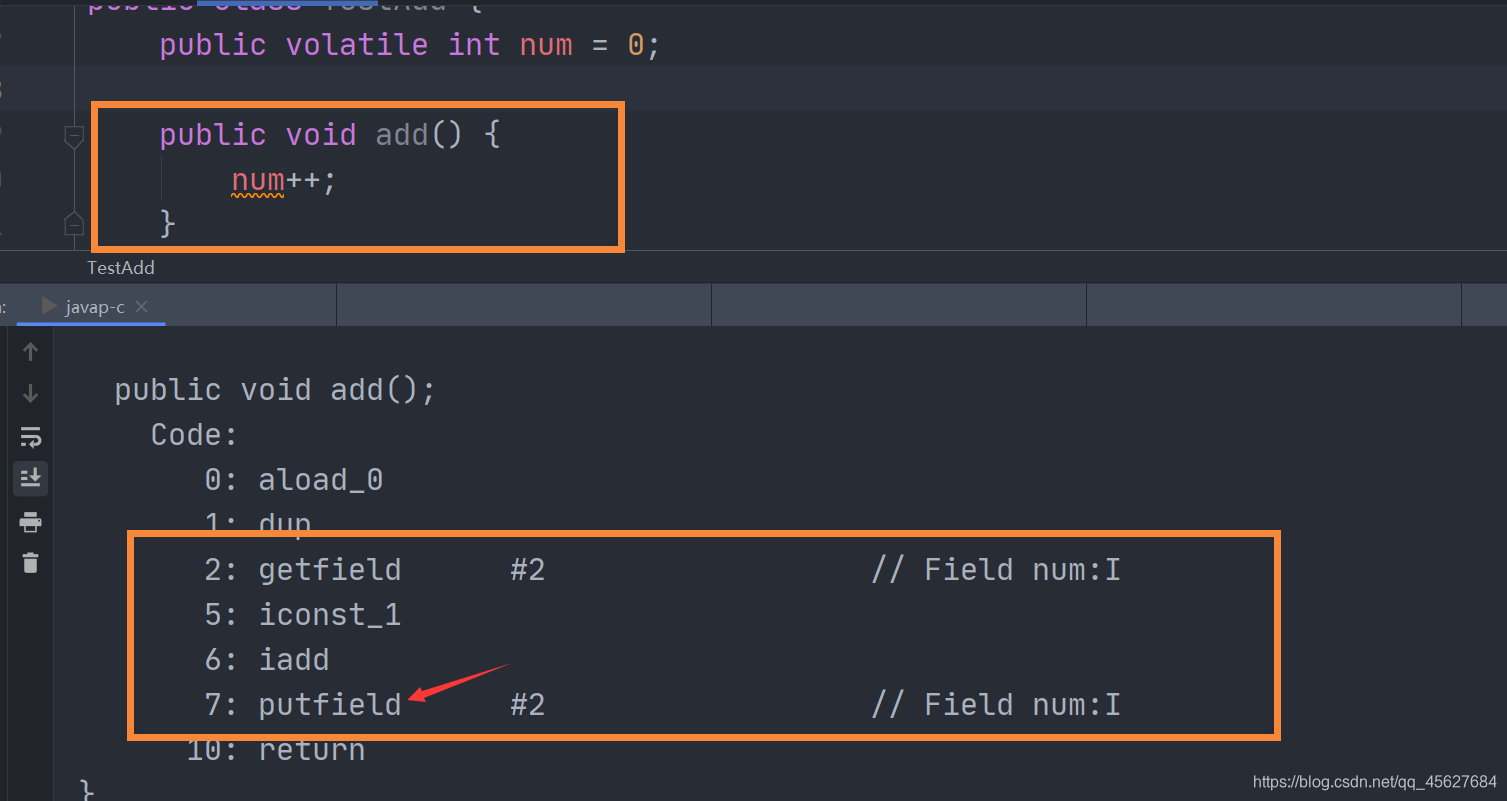The height and width of the screenshot is (801, 1507).
Task: Click the iconst_1 instruction line
Action: (x=302, y=615)
